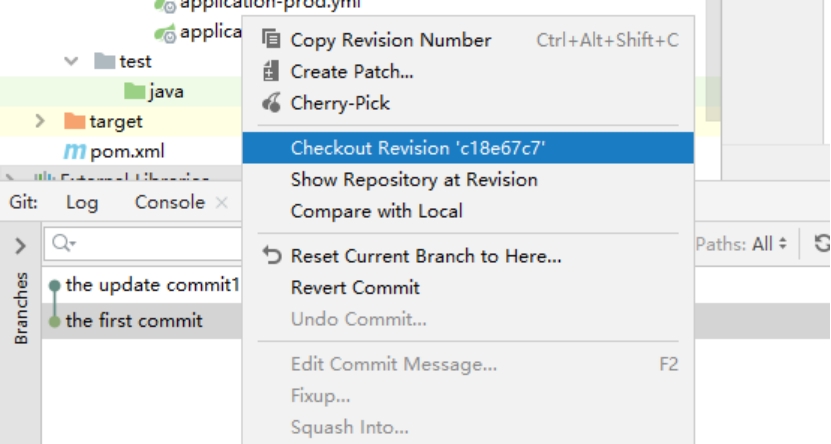Collapse the test folder
Viewport: 831px width, 444px height.
click(x=71, y=61)
